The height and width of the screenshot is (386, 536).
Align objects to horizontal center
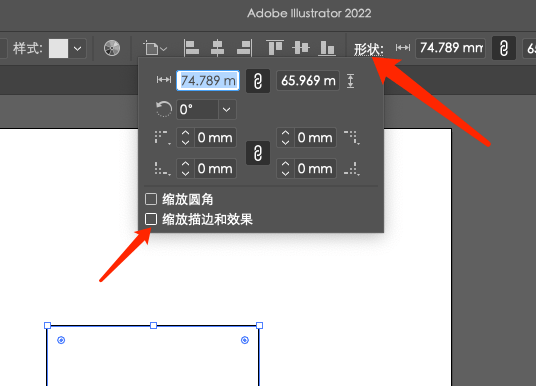(217, 48)
